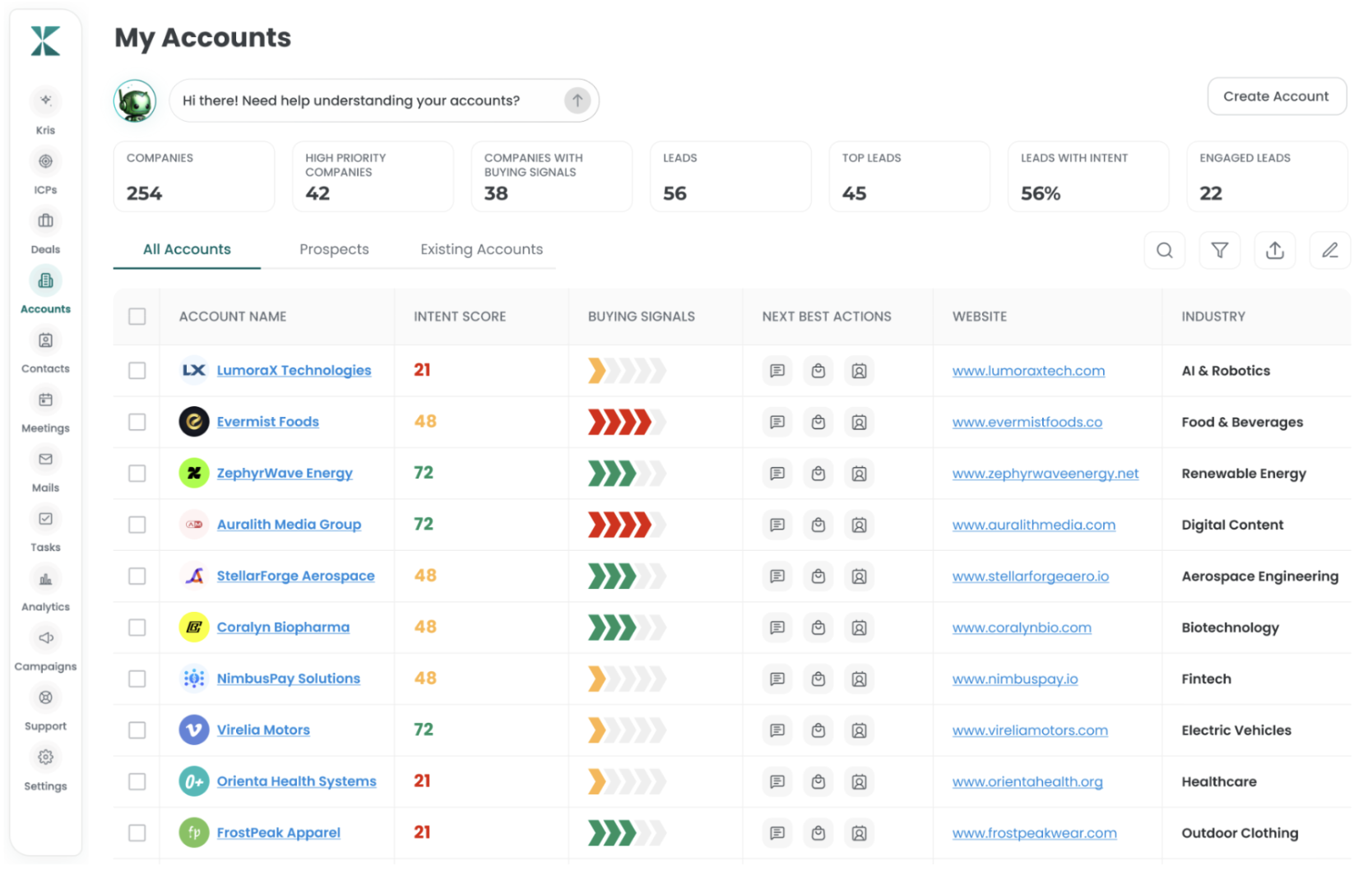Switch to the Prospects tab

coord(334,249)
